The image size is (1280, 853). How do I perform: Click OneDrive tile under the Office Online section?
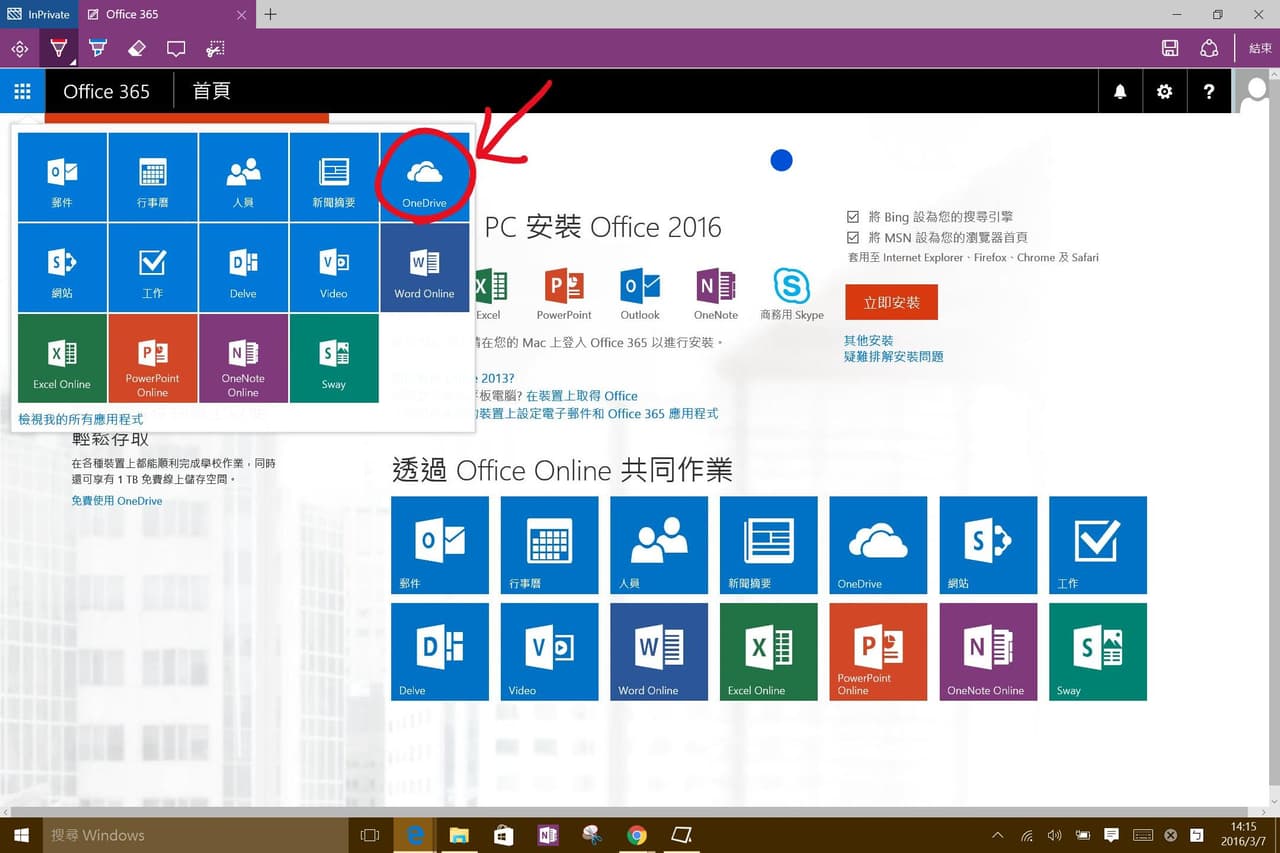(x=879, y=545)
